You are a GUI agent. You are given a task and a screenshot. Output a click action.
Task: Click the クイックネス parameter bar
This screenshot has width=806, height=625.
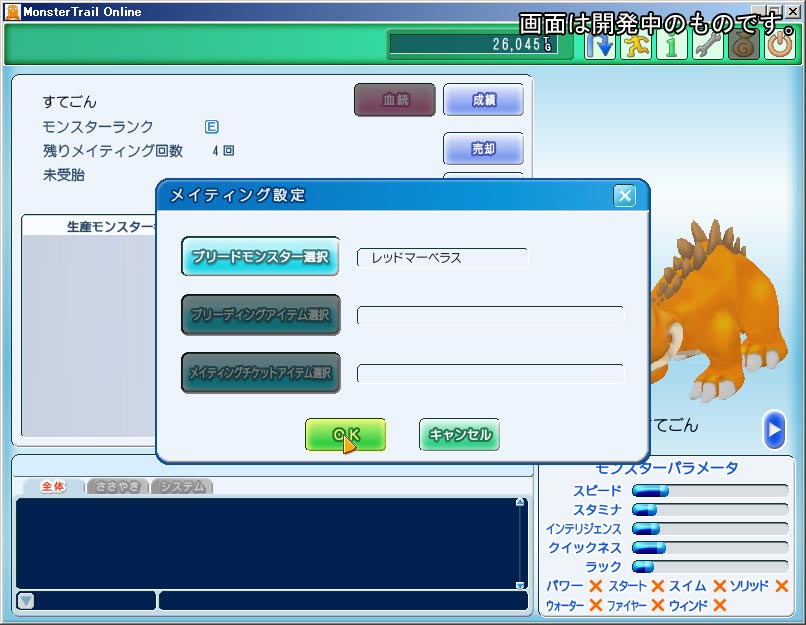[x=710, y=548]
